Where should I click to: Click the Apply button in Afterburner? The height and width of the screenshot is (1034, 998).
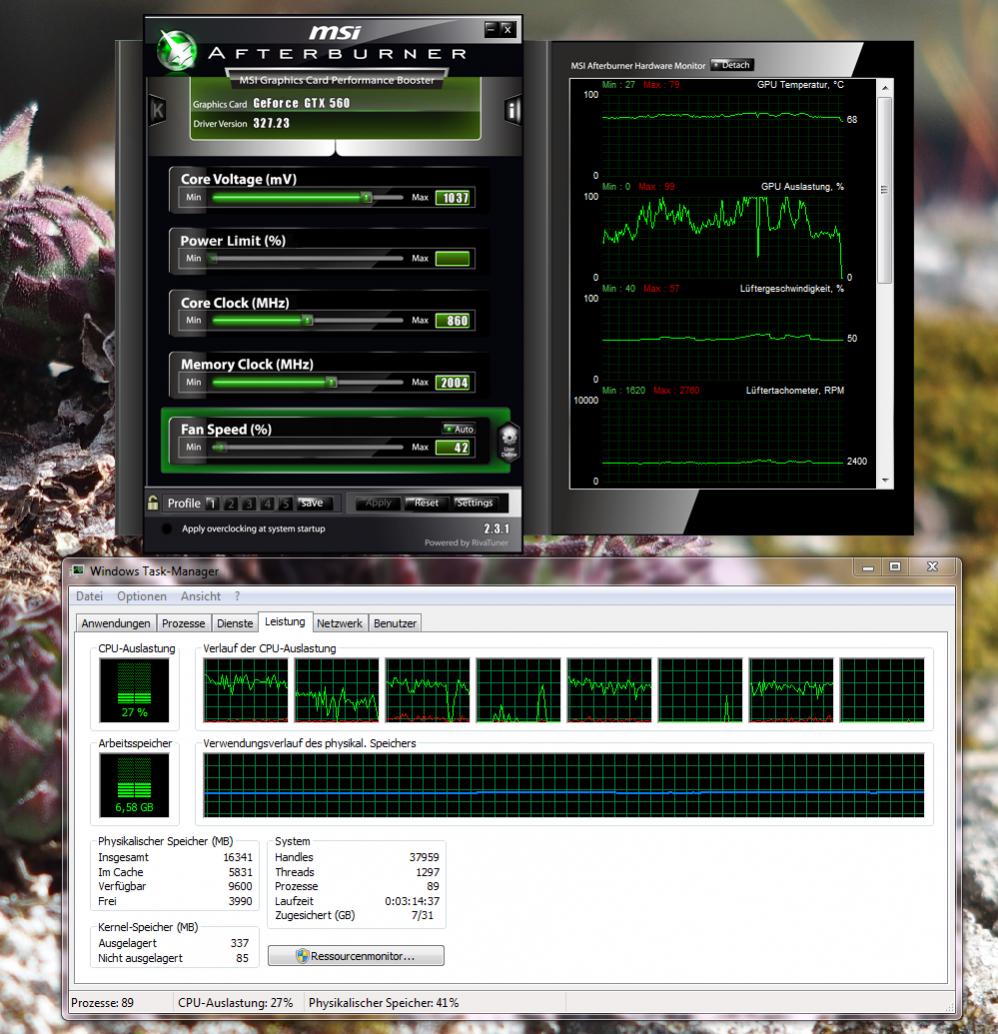click(378, 502)
